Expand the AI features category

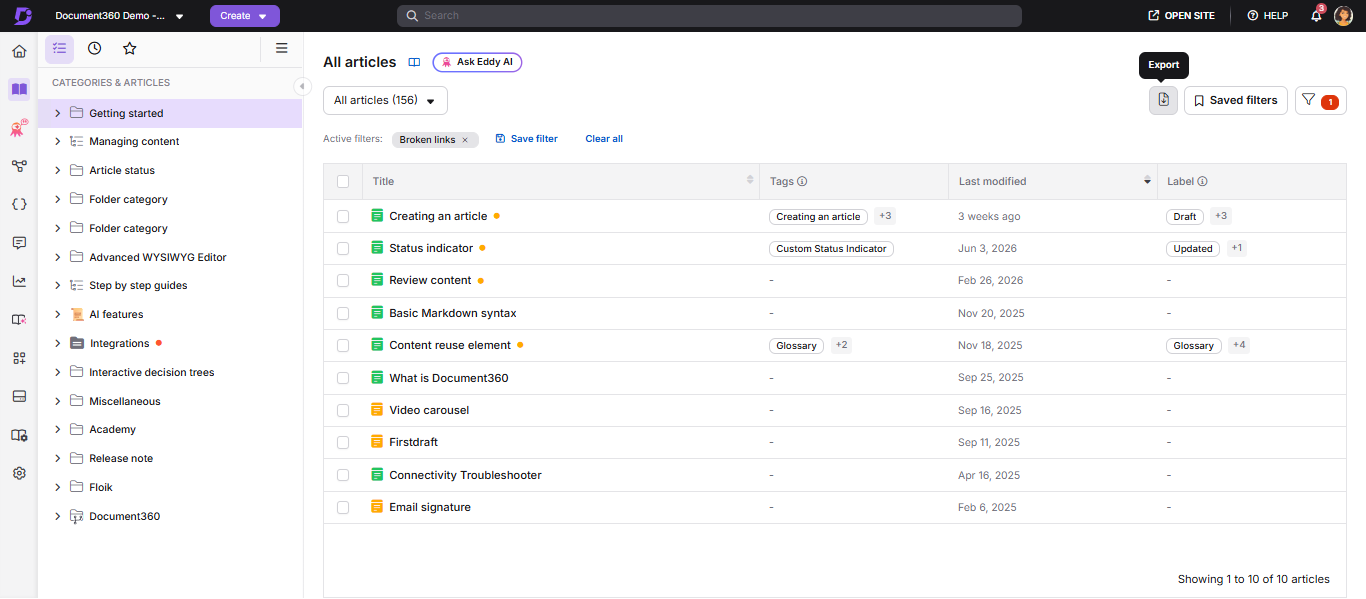[x=58, y=314]
